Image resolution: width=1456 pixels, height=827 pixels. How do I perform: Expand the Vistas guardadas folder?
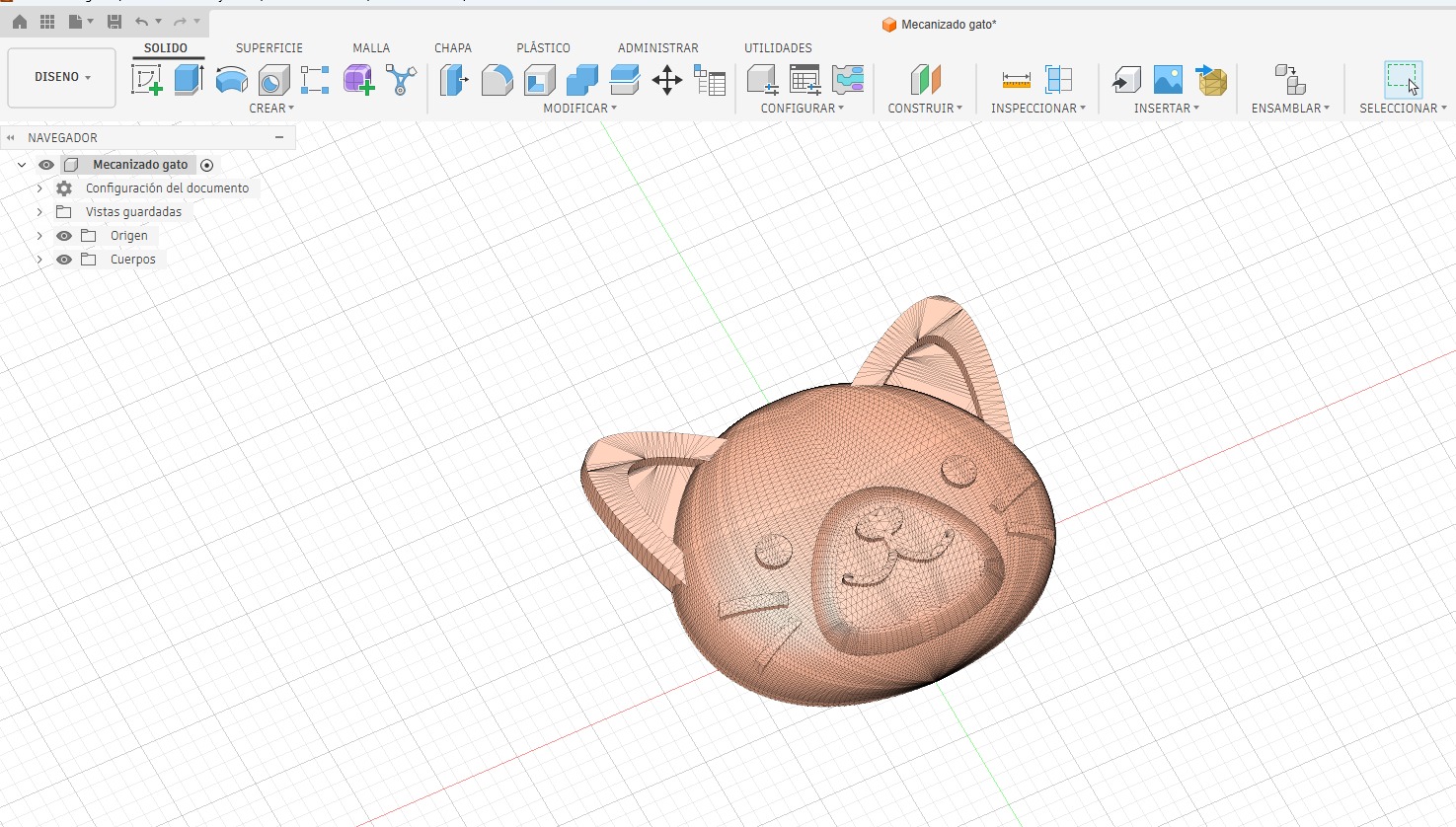[39, 212]
